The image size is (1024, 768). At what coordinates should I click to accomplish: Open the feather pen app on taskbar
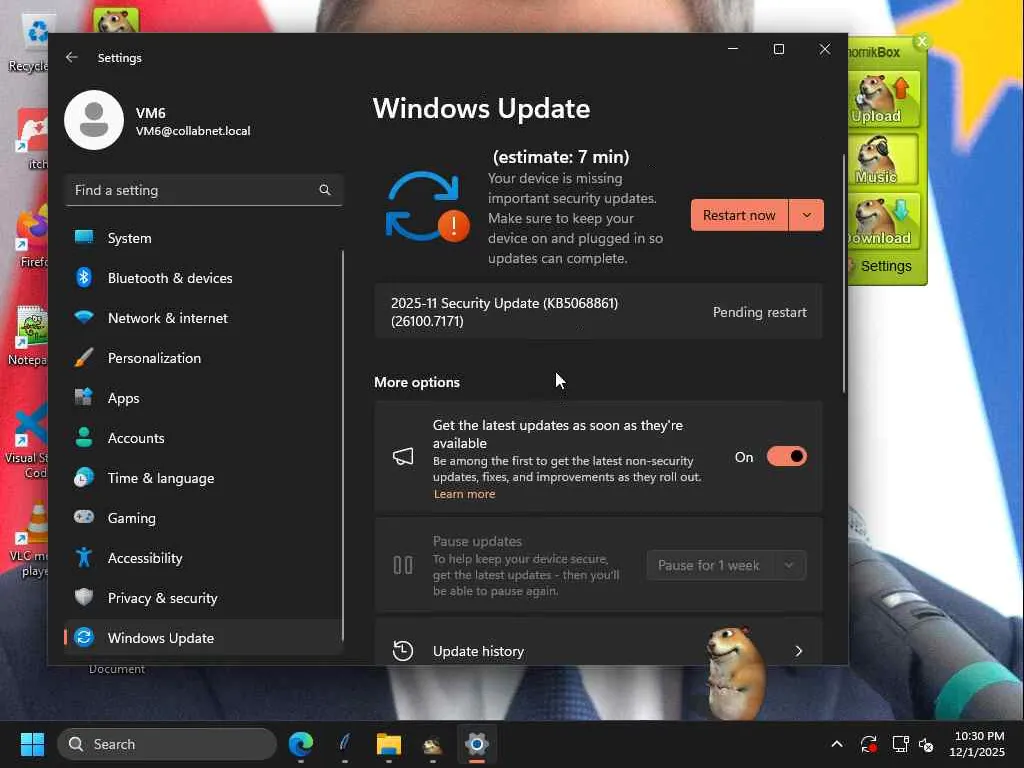[345, 744]
